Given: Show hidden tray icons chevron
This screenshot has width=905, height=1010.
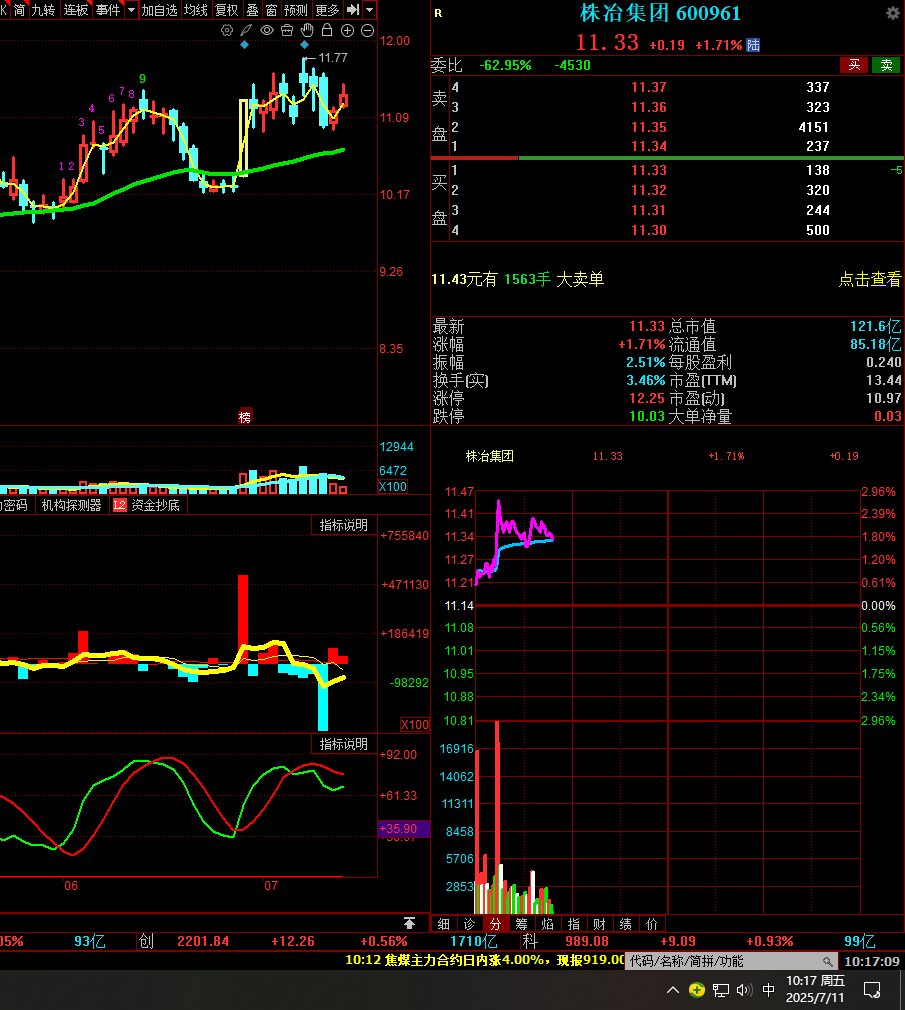Looking at the screenshot, I should point(672,990).
